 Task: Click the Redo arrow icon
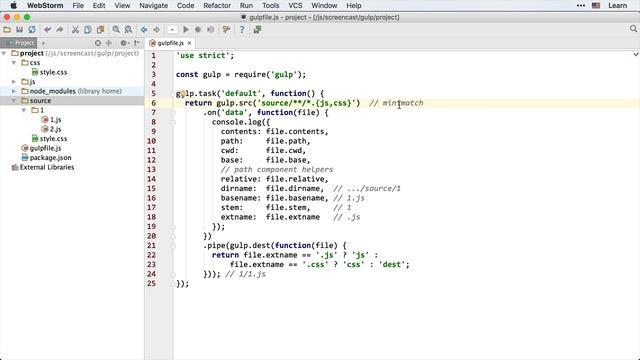tap(60, 29)
